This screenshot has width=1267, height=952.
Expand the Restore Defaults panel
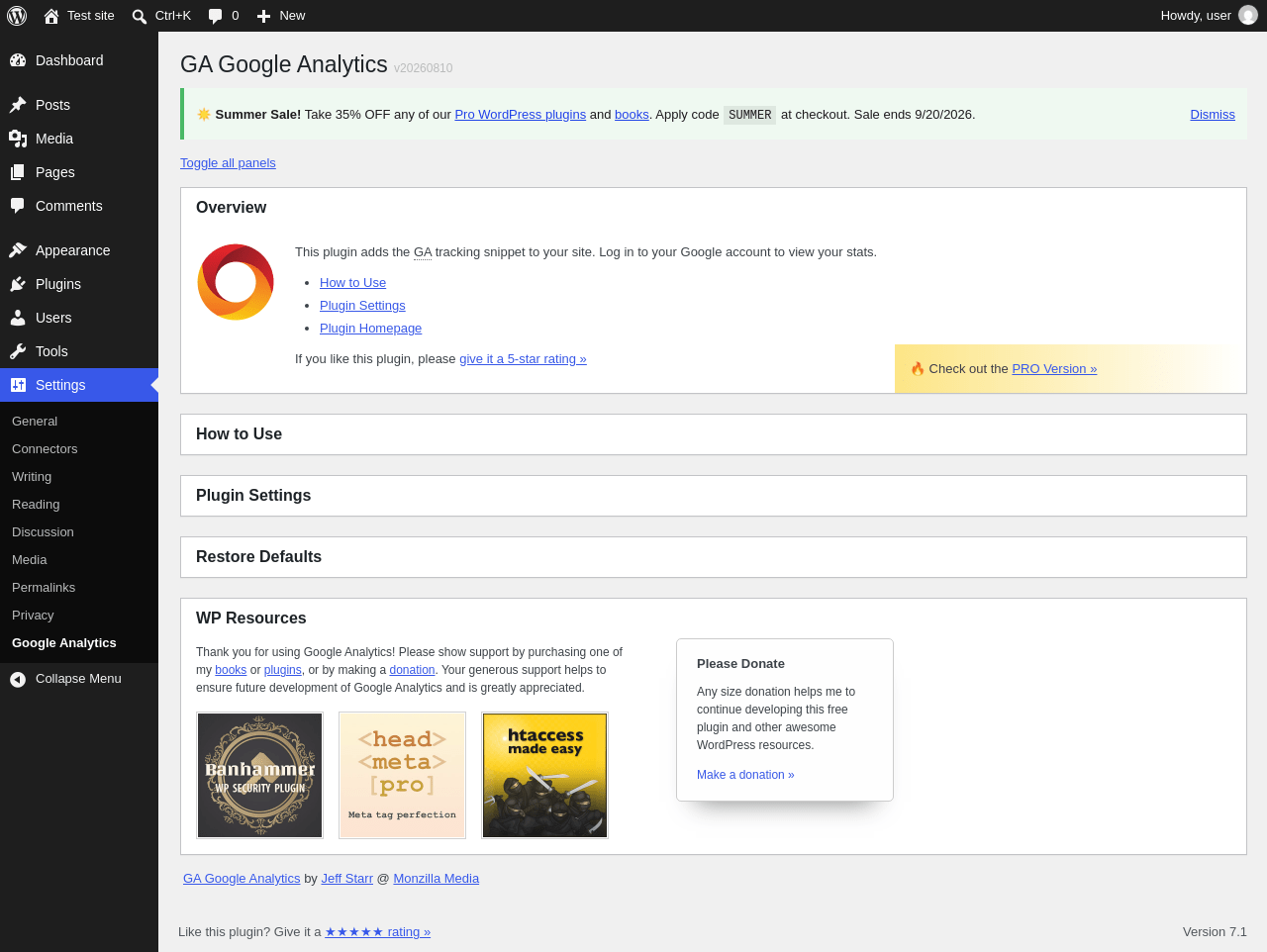[713, 557]
